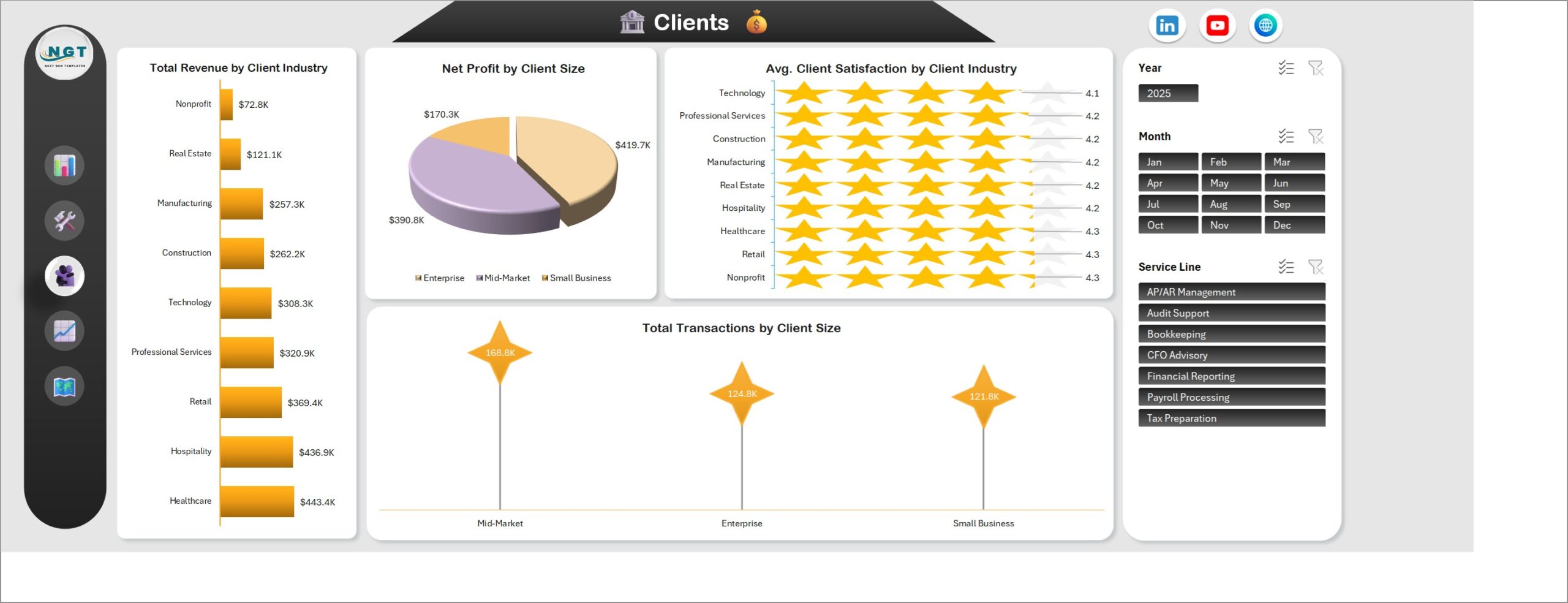Open the line trend chart sidebar icon
Image resolution: width=1568 pixels, height=603 pixels.
tap(64, 331)
